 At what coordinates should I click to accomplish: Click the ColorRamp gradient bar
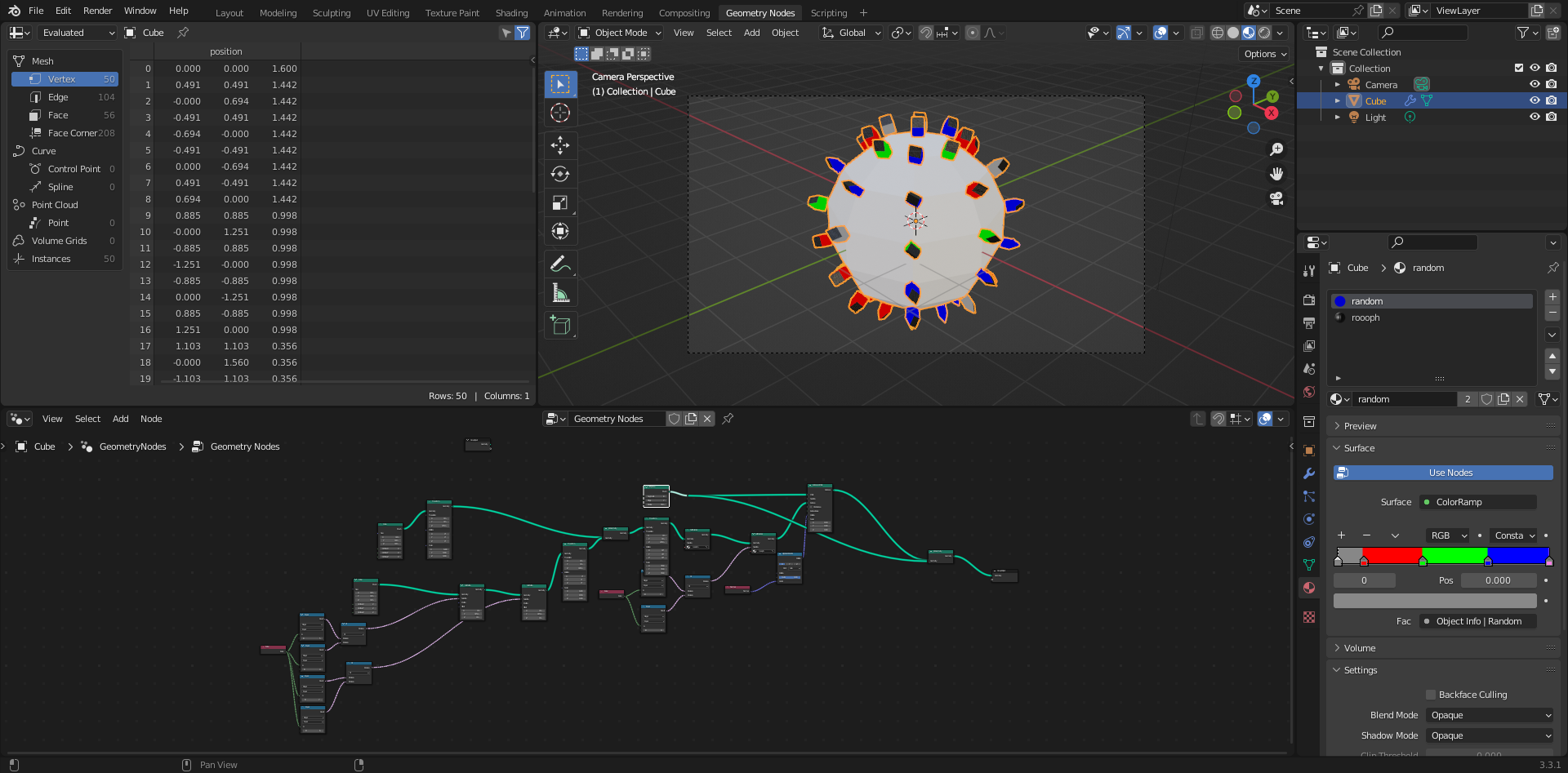tap(1443, 556)
